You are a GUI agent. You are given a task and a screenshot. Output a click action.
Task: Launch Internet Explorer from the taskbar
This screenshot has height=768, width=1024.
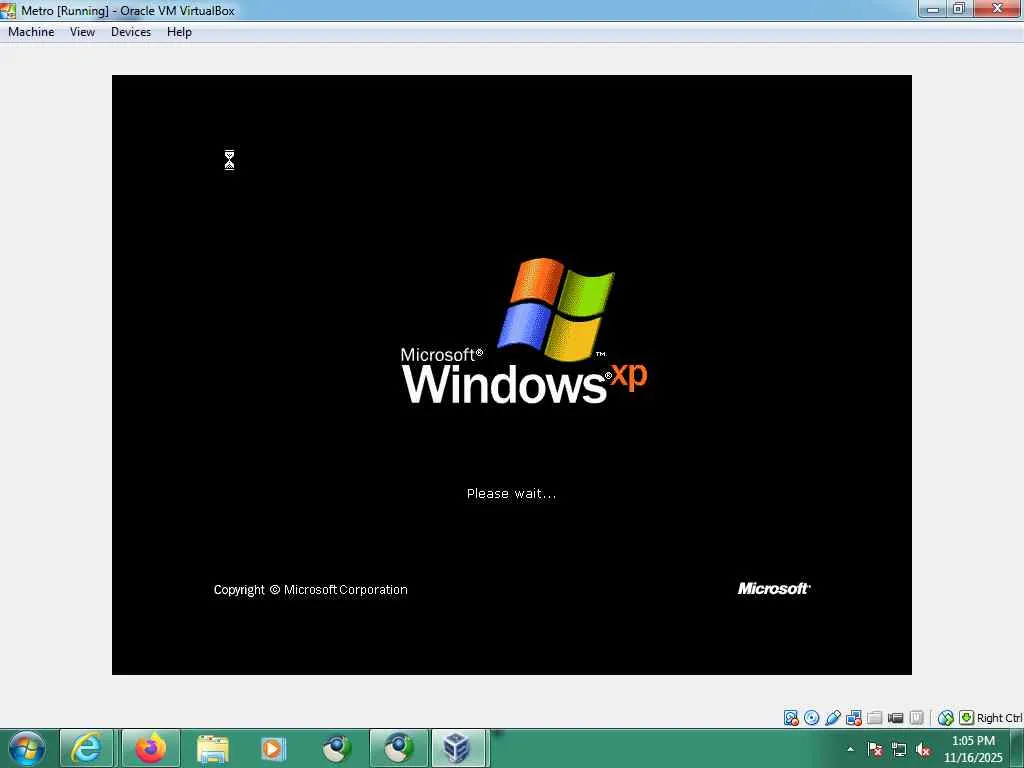pos(86,748)
